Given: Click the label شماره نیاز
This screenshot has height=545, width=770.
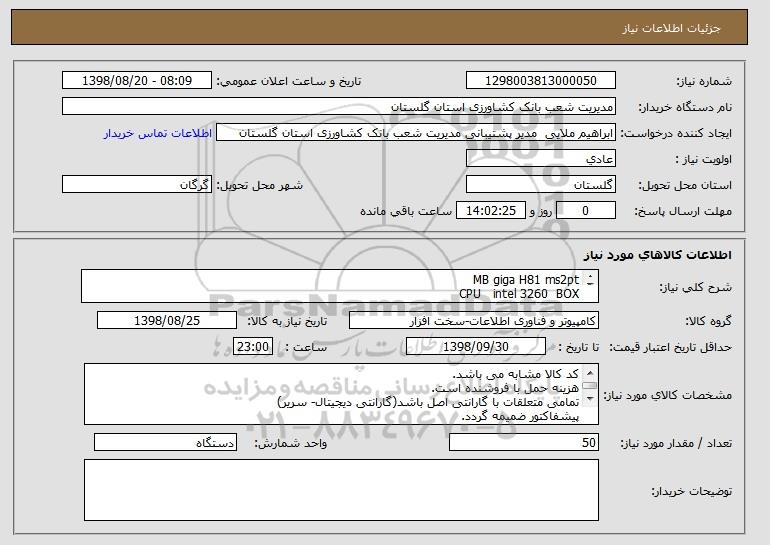Looking at the screenshot, I should pyautogui.click(x=704, y=81).
